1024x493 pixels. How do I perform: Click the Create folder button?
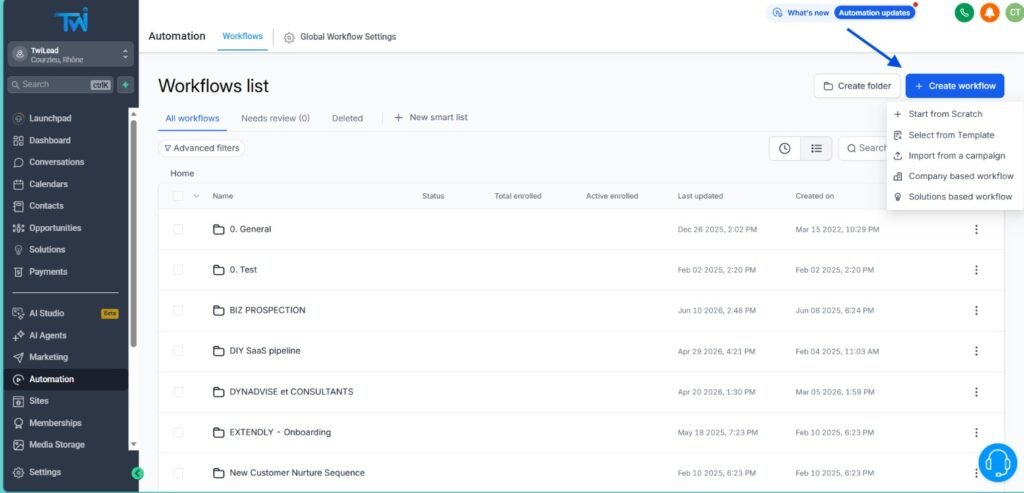857,86
